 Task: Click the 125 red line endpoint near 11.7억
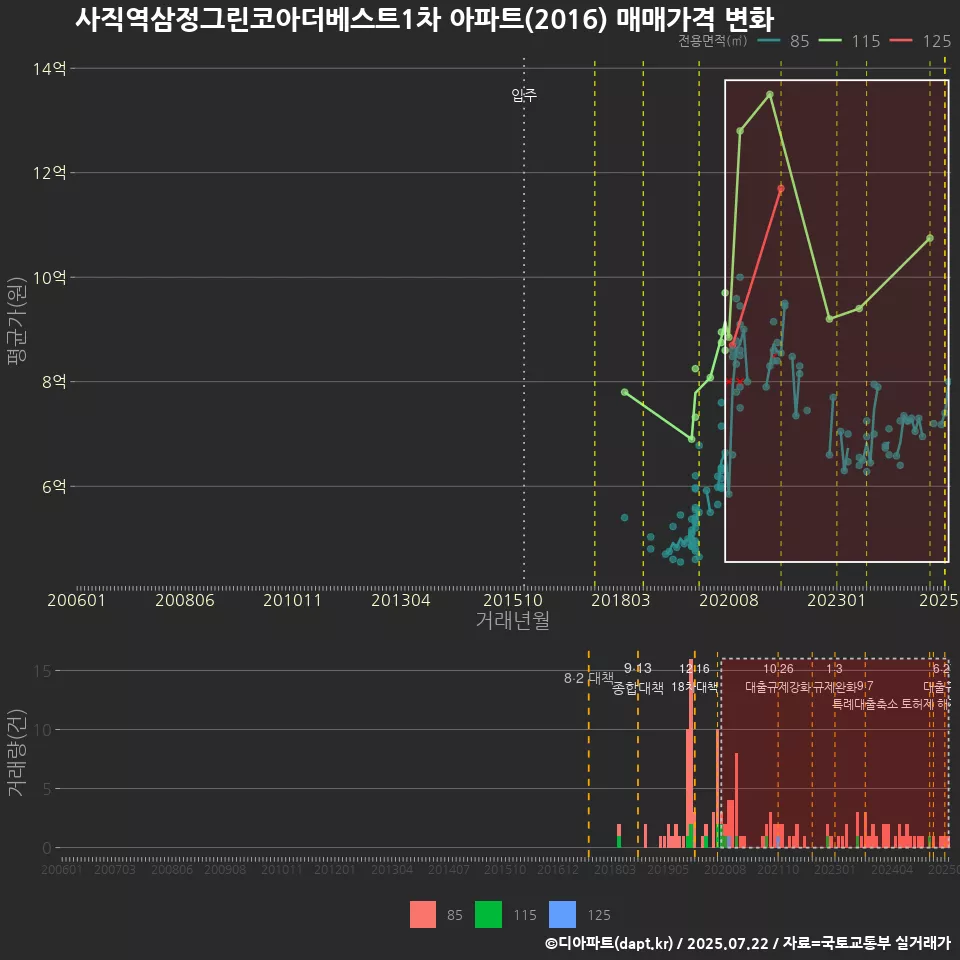(781, 189)
